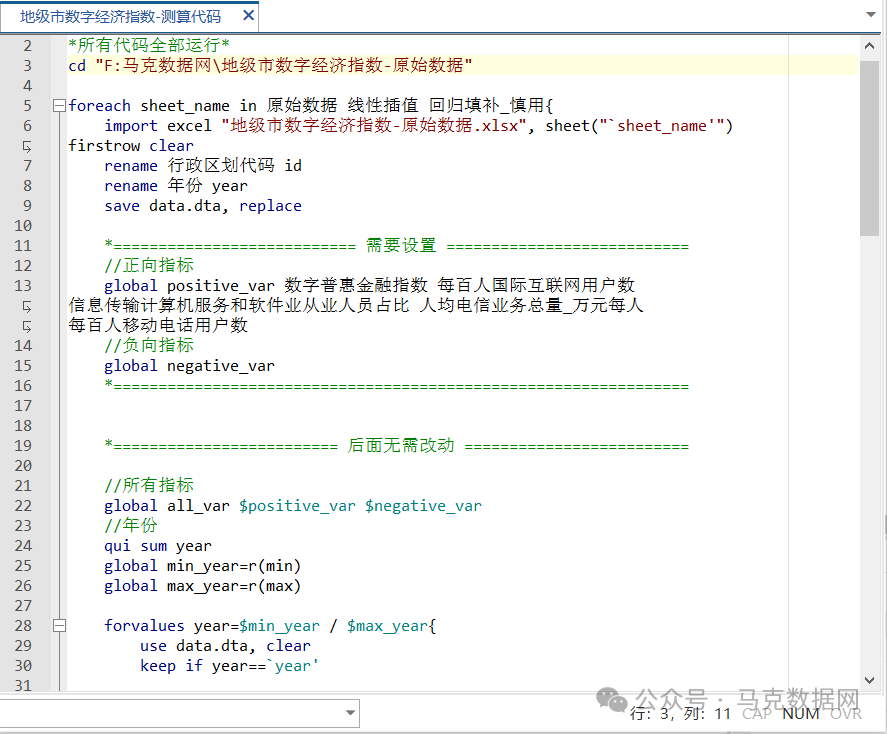Click line number 28 in the gutter

23,625
